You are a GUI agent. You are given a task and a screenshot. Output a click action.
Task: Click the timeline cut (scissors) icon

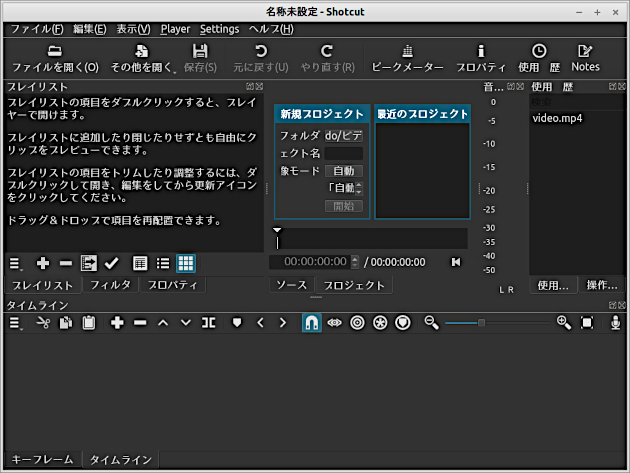[x=43, y=323]
